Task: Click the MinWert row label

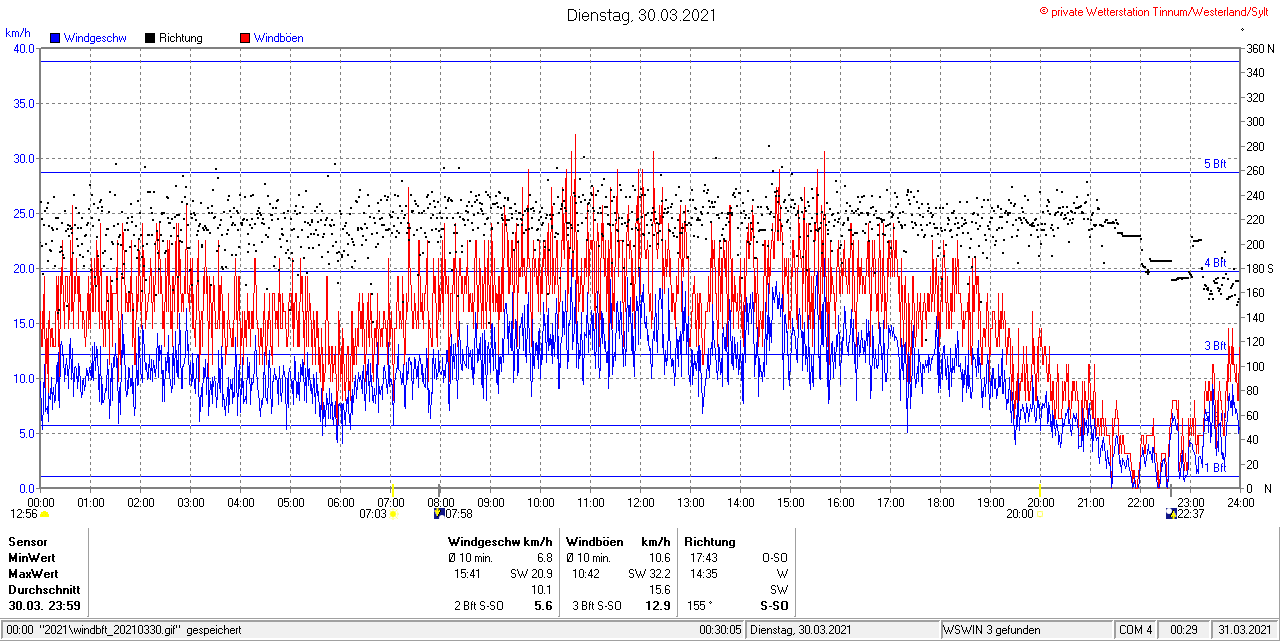Action: tap(32, 557)
